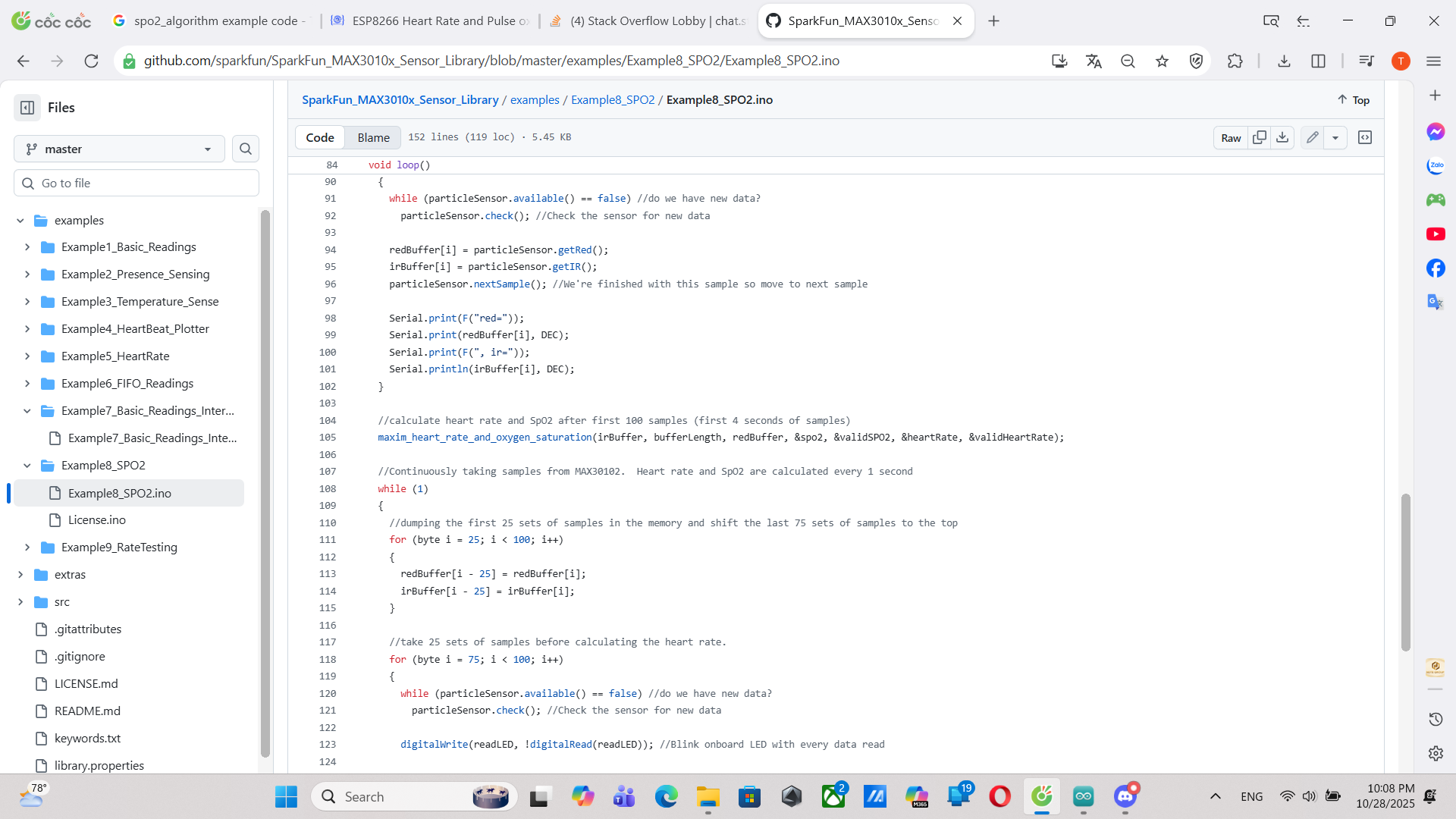Open the symbols panel icon

[1365, 137]
